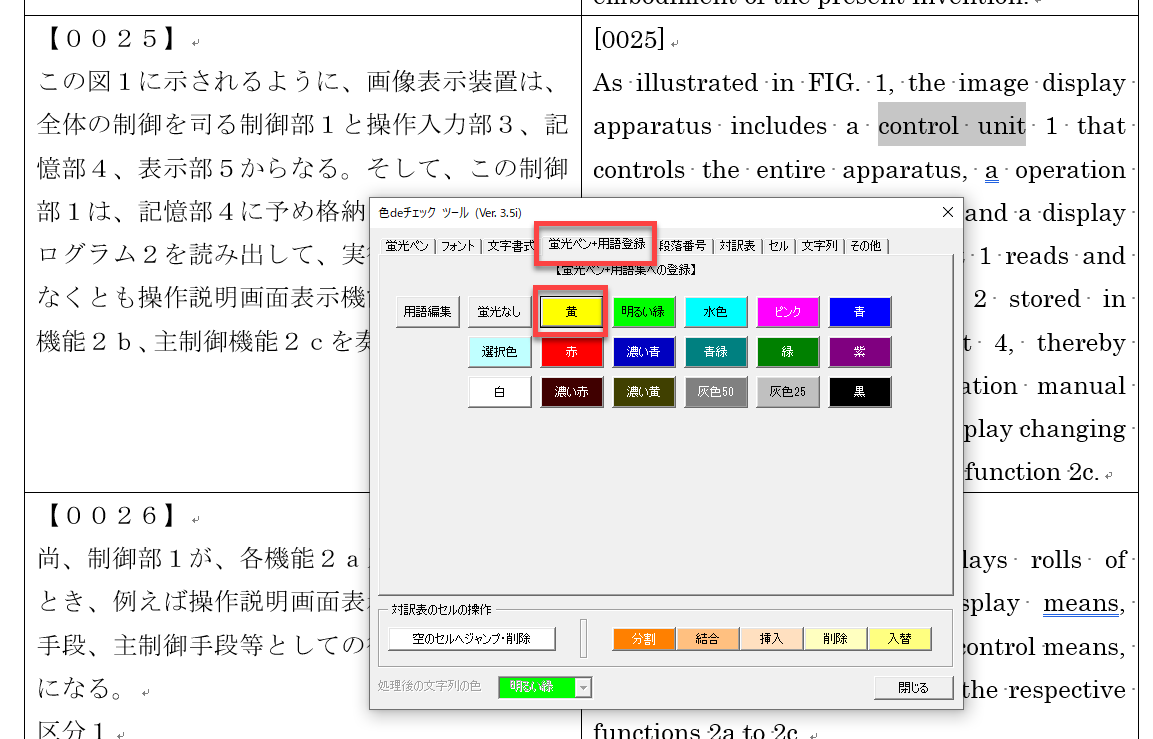Screen dimensions: 1153x739
Task: Apply the ピンク highlight color
Action: (787, 312)
